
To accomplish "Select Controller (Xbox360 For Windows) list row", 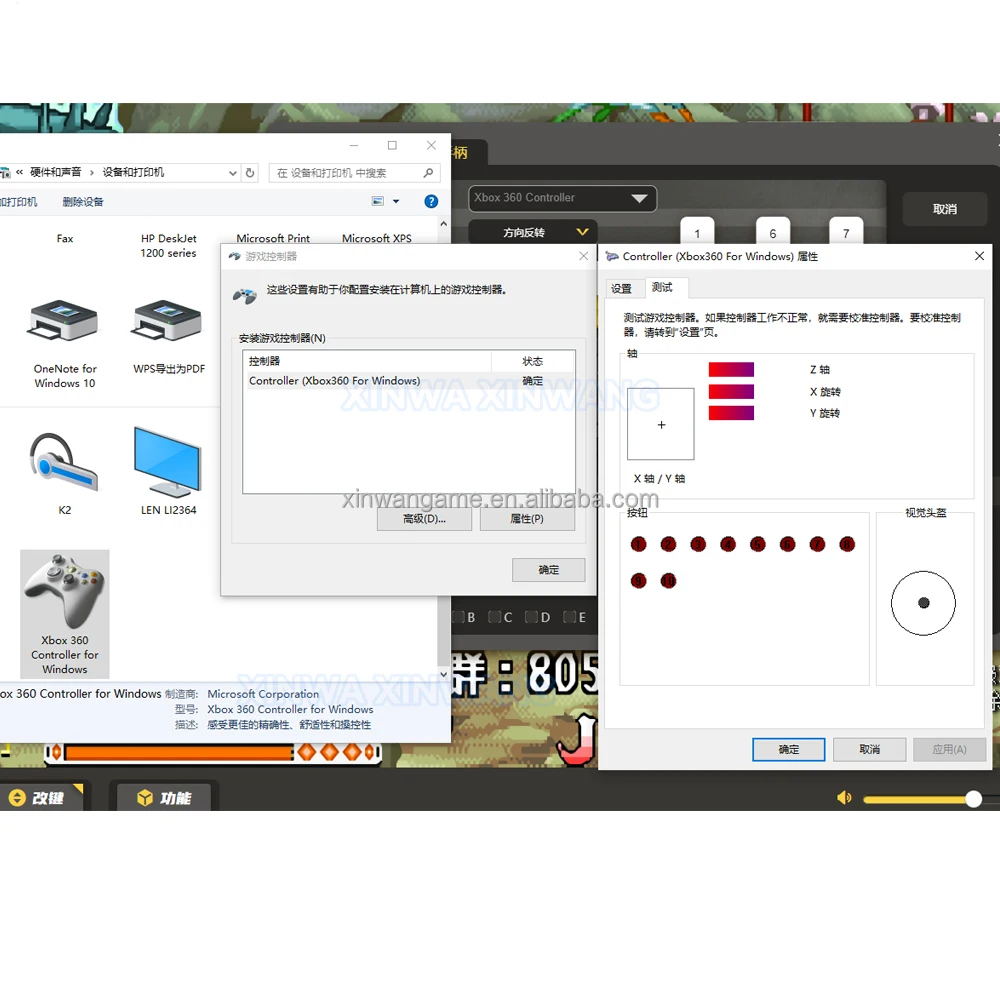I will (408, 381).
